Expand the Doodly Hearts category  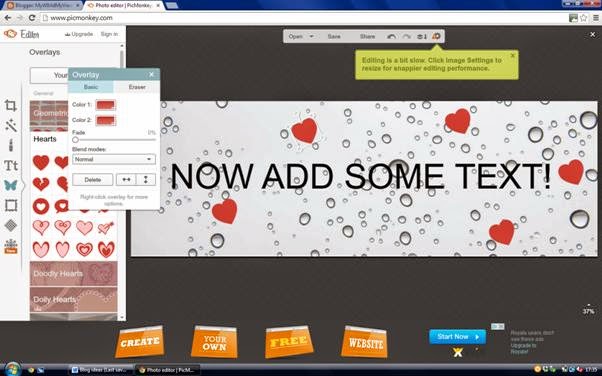73,274
